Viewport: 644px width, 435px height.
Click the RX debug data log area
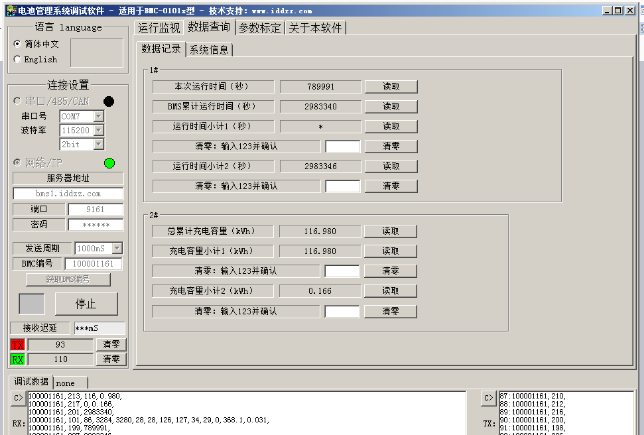pos(246,413)
